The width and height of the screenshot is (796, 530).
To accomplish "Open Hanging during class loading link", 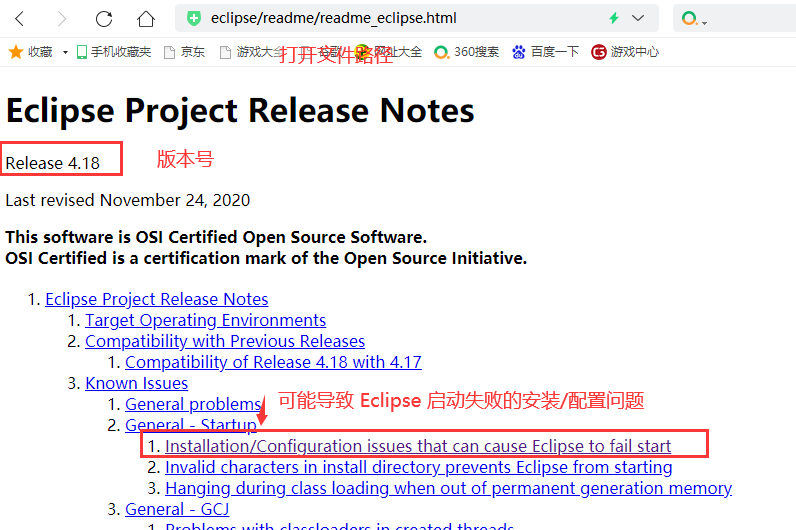I will point(448,488).
